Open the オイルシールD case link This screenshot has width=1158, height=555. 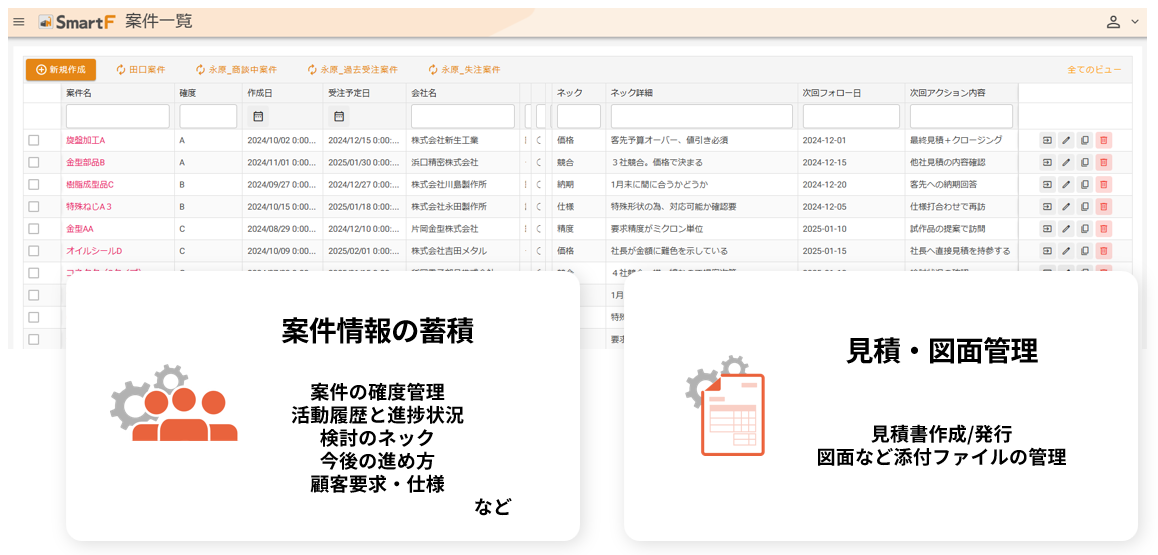(94, 251)
